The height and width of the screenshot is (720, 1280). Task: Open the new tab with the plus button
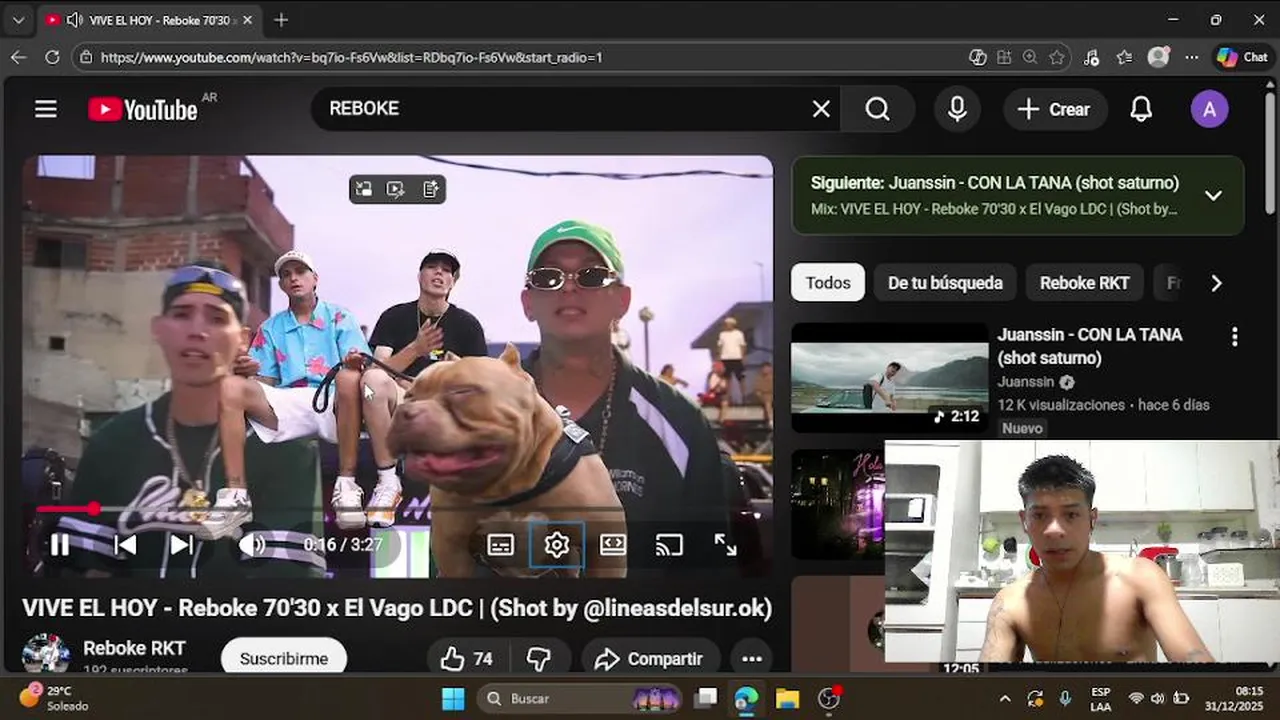coord(281,19)
